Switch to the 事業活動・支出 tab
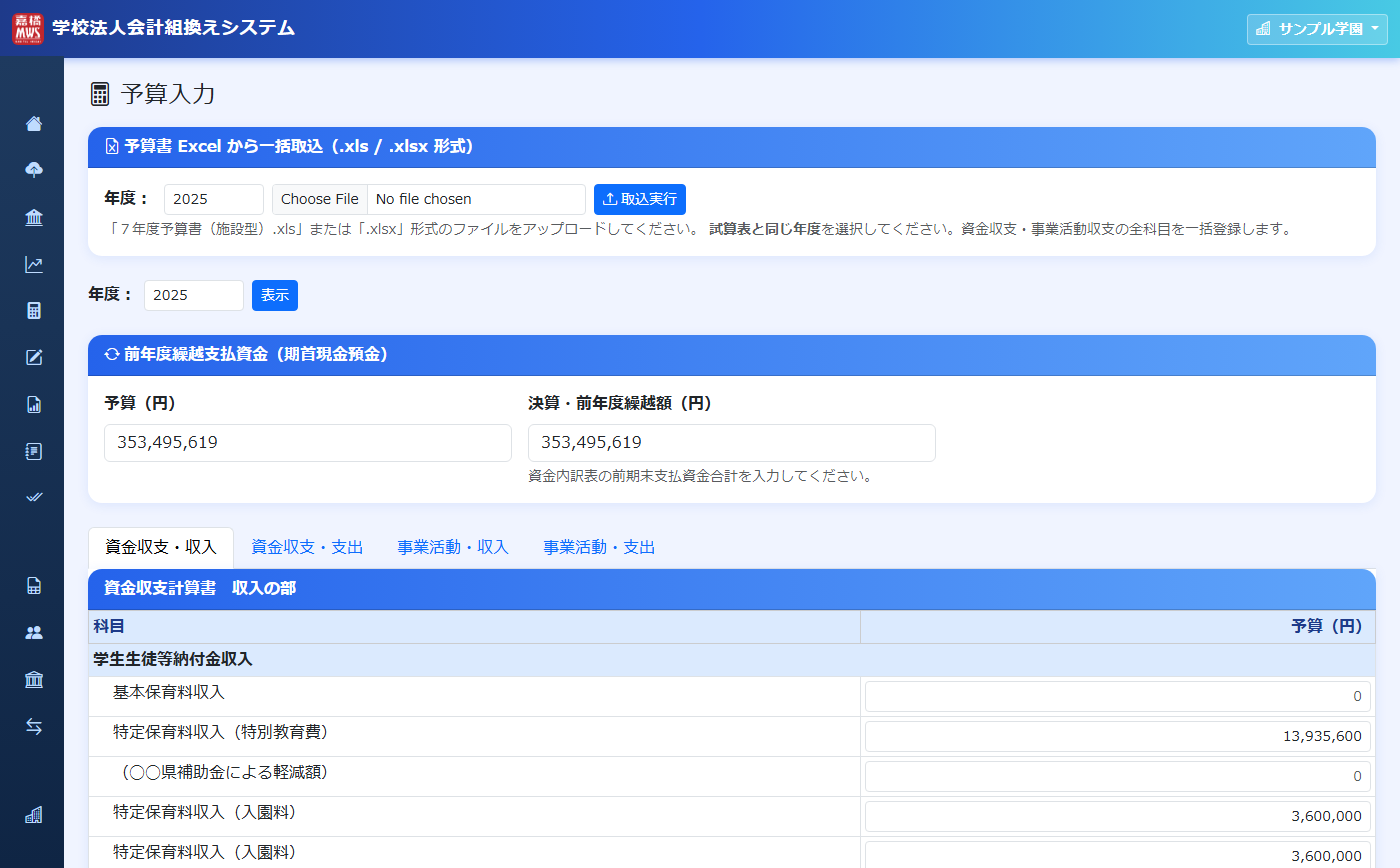 point(599,547)
